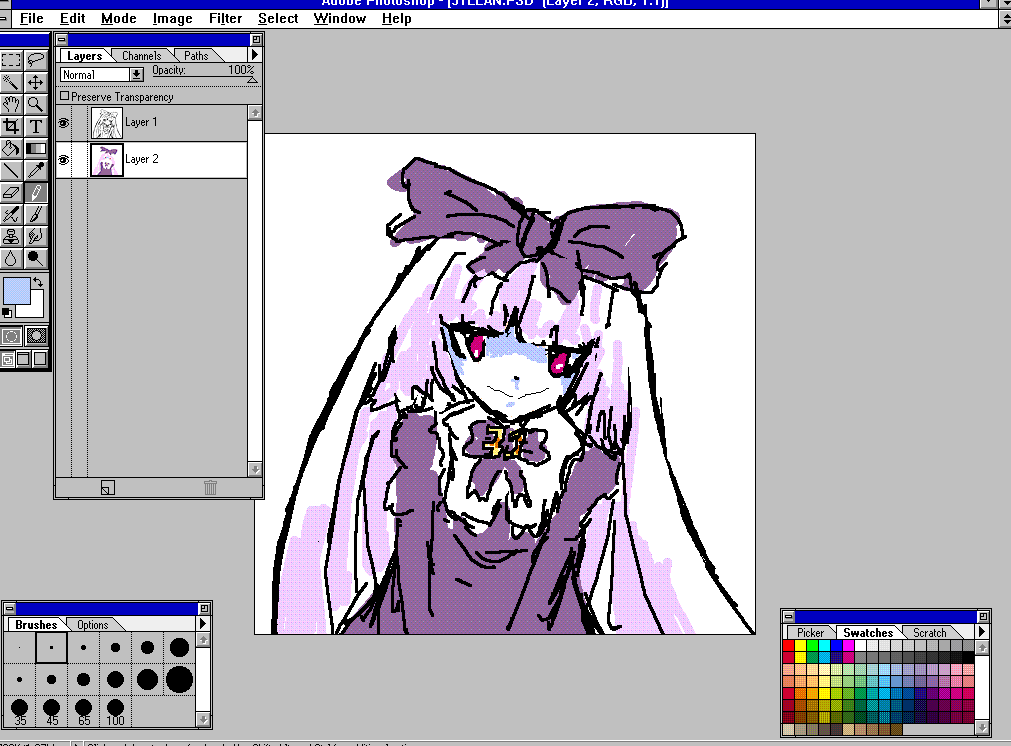Open the Layers palette flyout menu arrow

255,55
